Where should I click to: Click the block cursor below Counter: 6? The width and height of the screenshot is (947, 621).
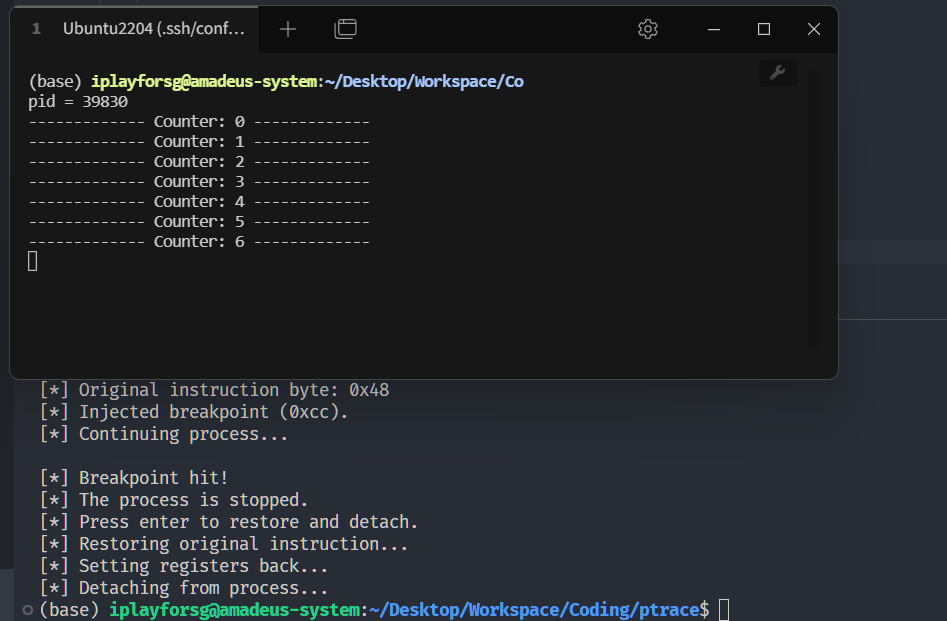(x=33, y=262)
